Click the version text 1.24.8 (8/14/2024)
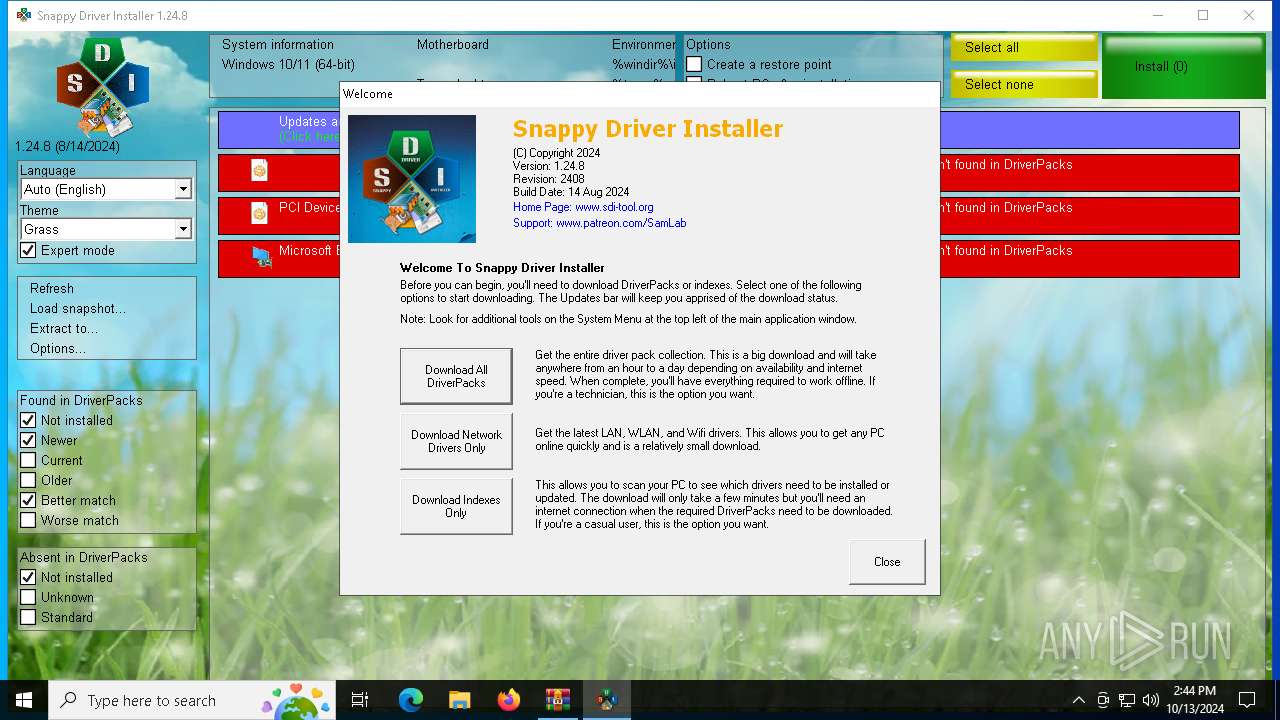1280x720 pixels. coord(67,146)
